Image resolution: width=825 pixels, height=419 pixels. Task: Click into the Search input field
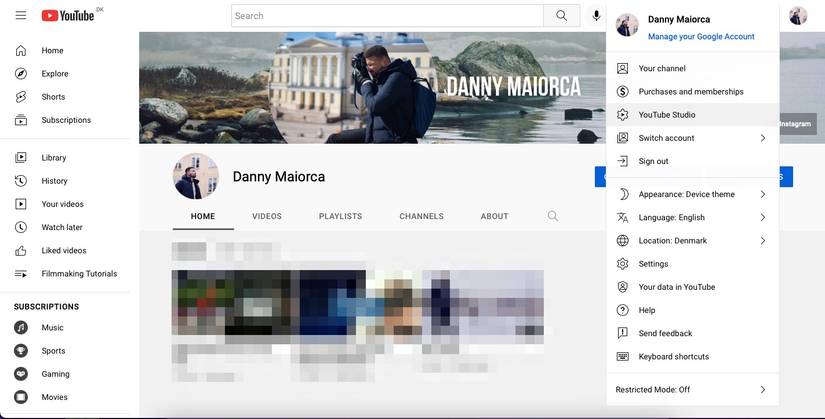pyautogui.click(x=387, y=16)
